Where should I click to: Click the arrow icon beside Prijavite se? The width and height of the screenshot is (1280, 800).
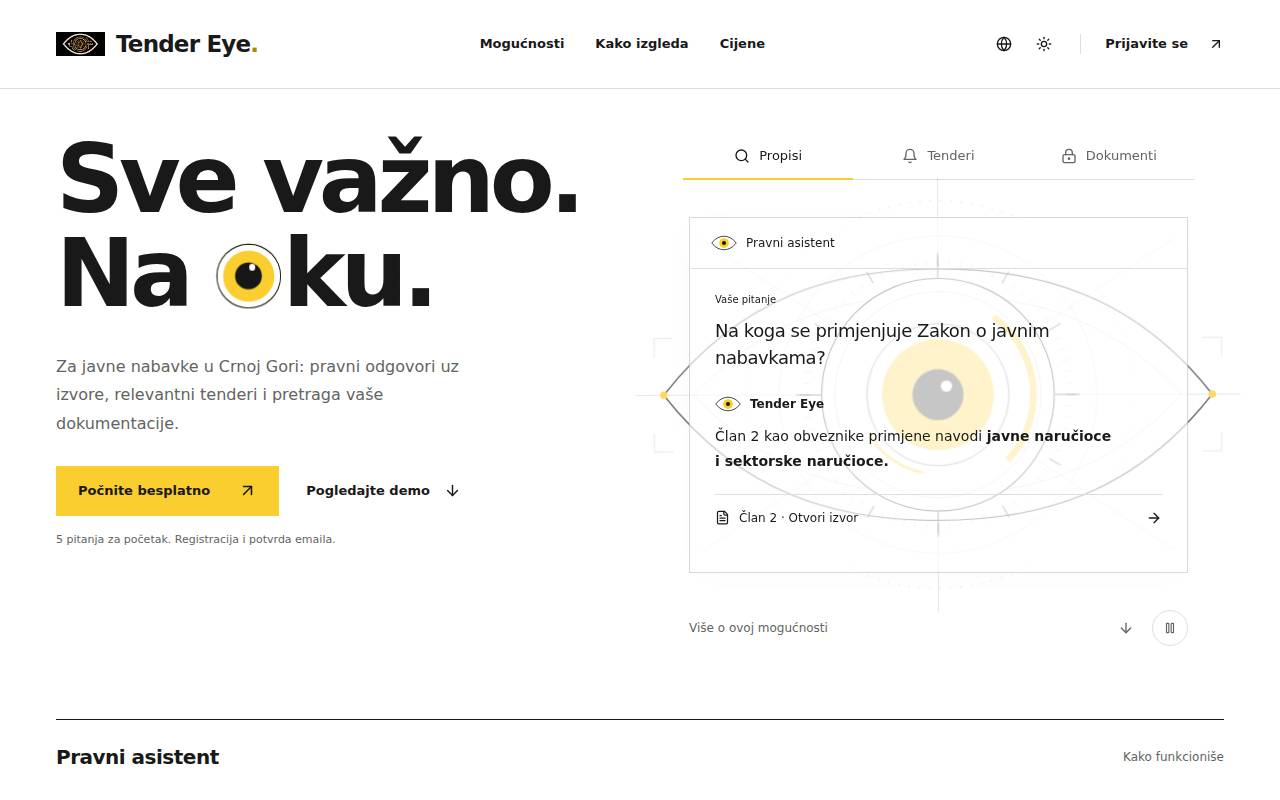1216,44
